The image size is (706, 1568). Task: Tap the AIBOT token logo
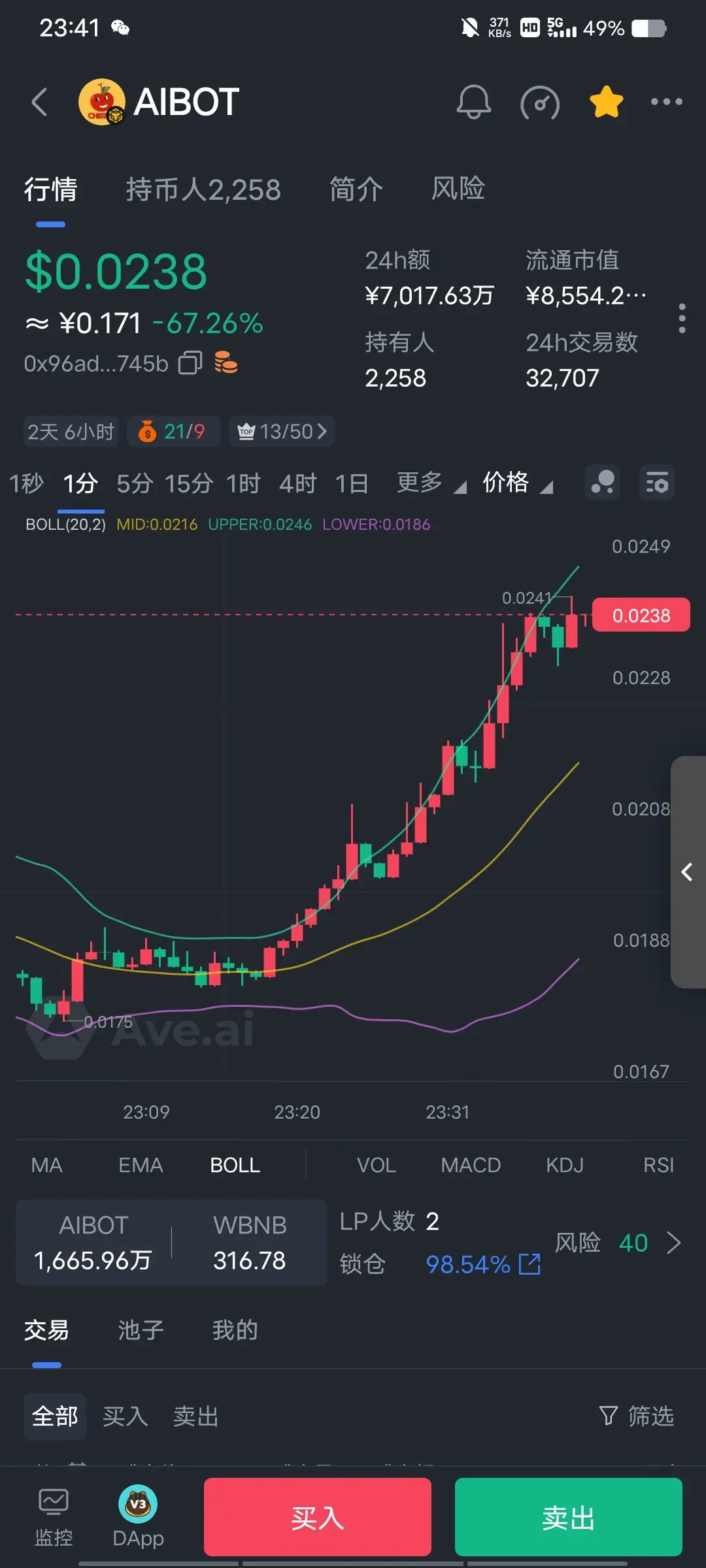point(101,102)
